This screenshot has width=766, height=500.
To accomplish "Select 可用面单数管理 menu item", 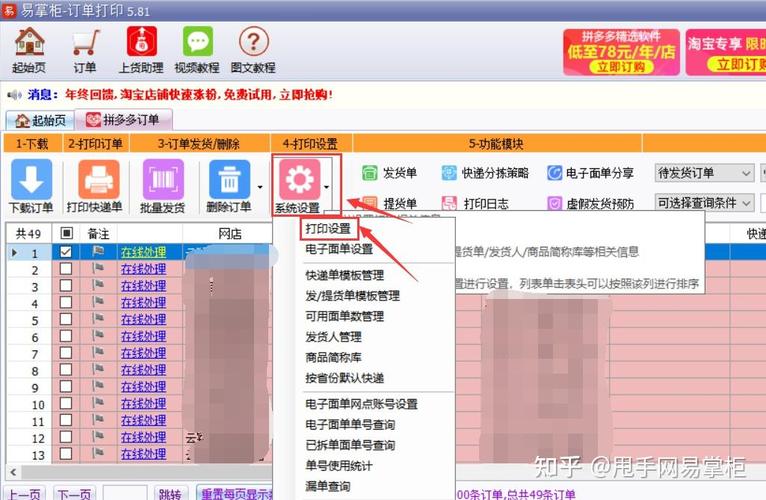I will [345, 316].
